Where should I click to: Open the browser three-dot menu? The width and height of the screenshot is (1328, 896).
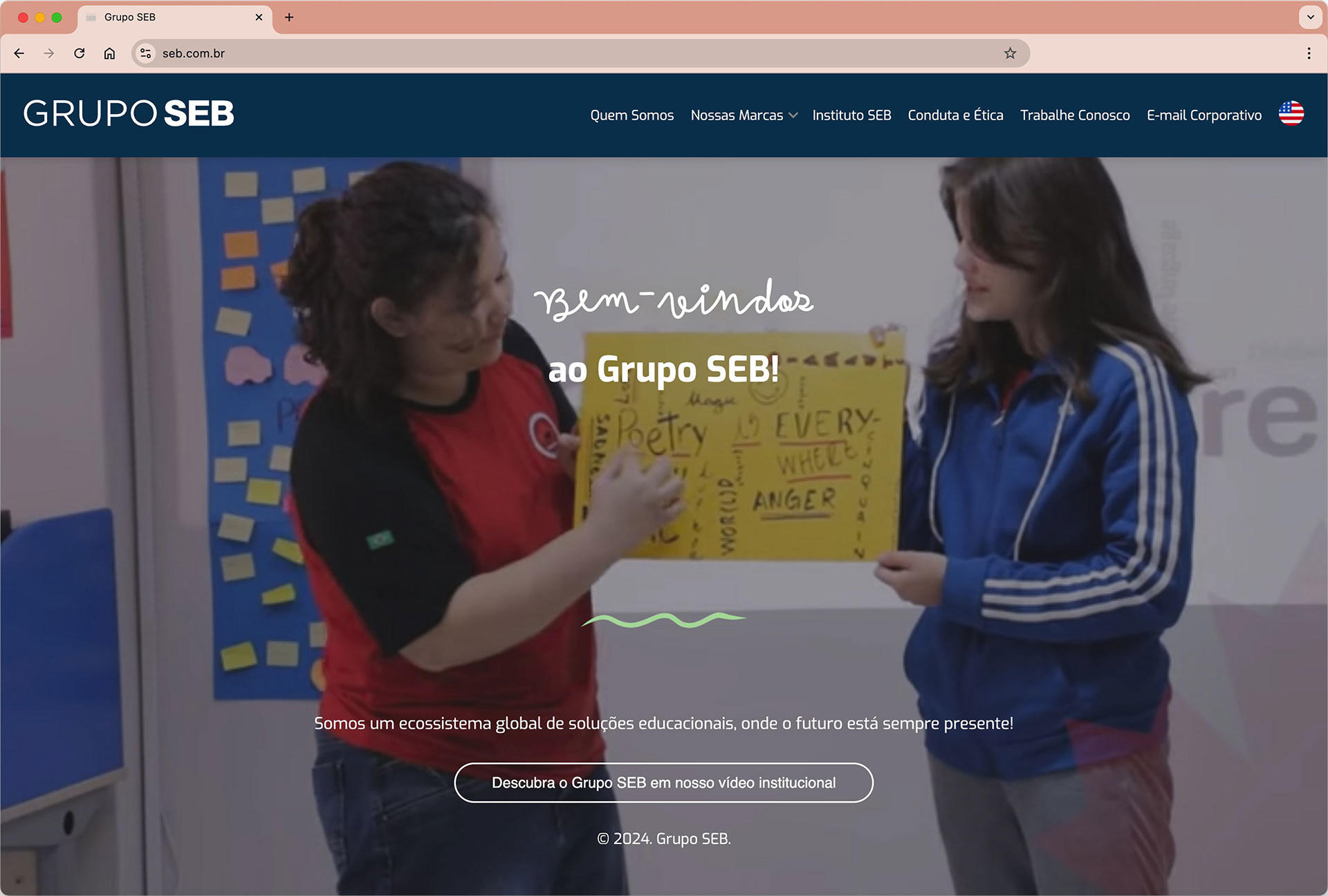[x=1309, y=53]
